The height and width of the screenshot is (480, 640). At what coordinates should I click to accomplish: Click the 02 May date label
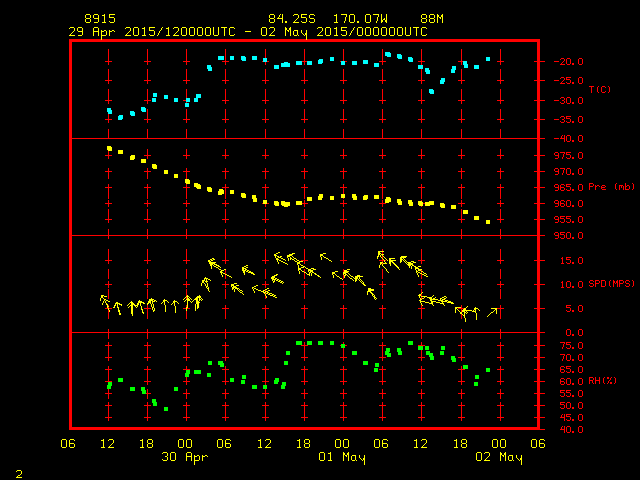click(499, 457)
